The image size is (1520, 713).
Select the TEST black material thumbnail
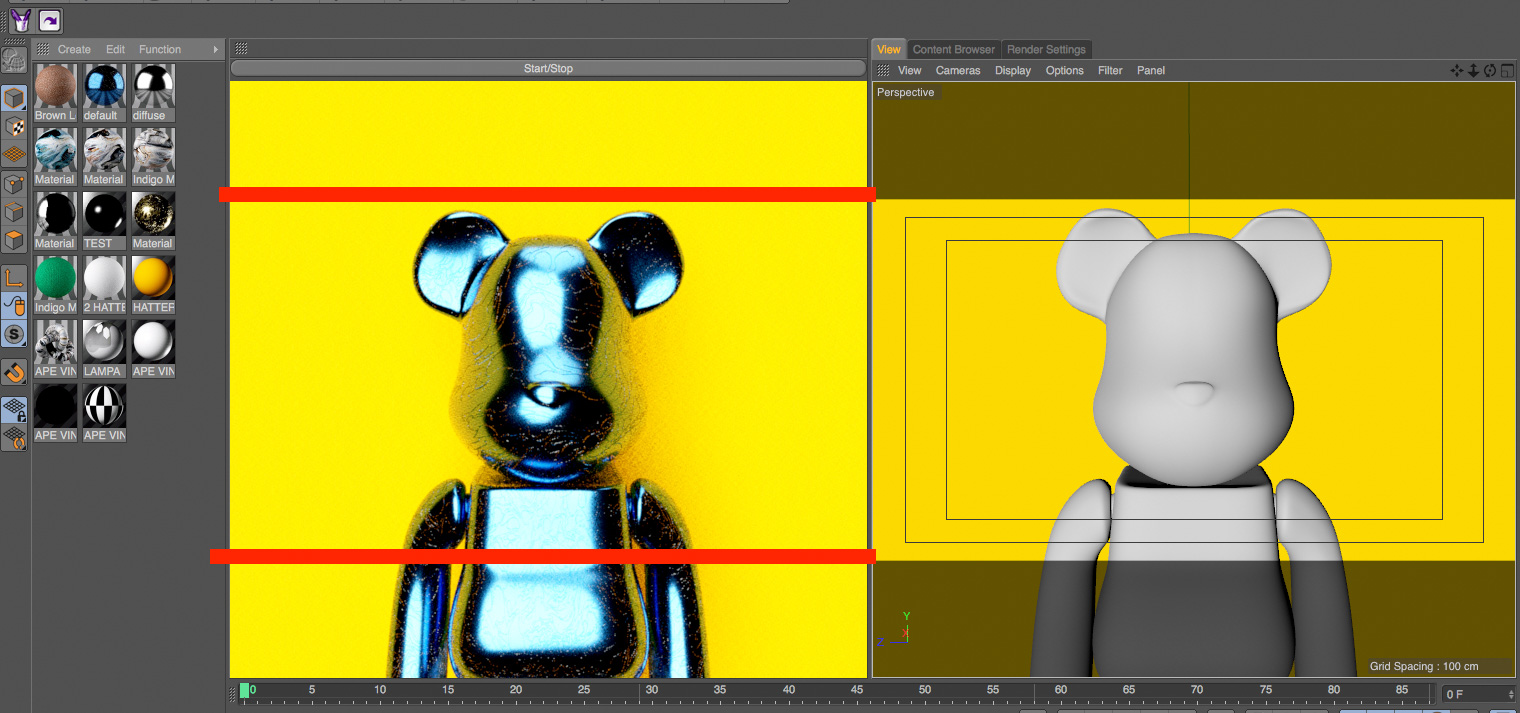[x=104, y=214]
